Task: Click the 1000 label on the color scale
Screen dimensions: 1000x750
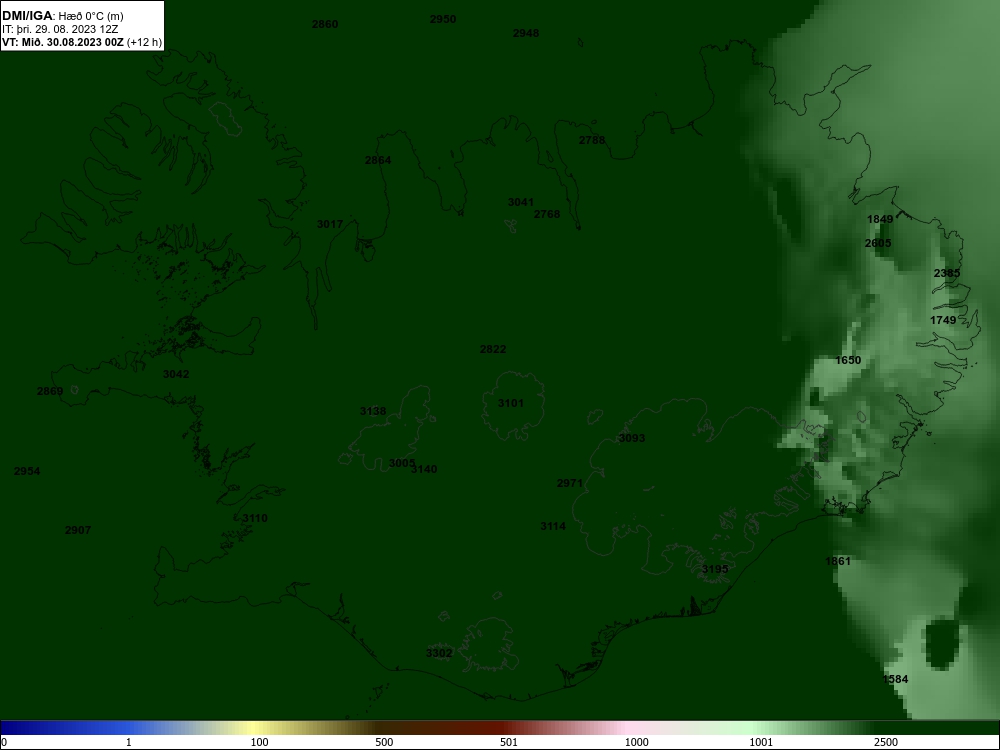Action: 636,742
